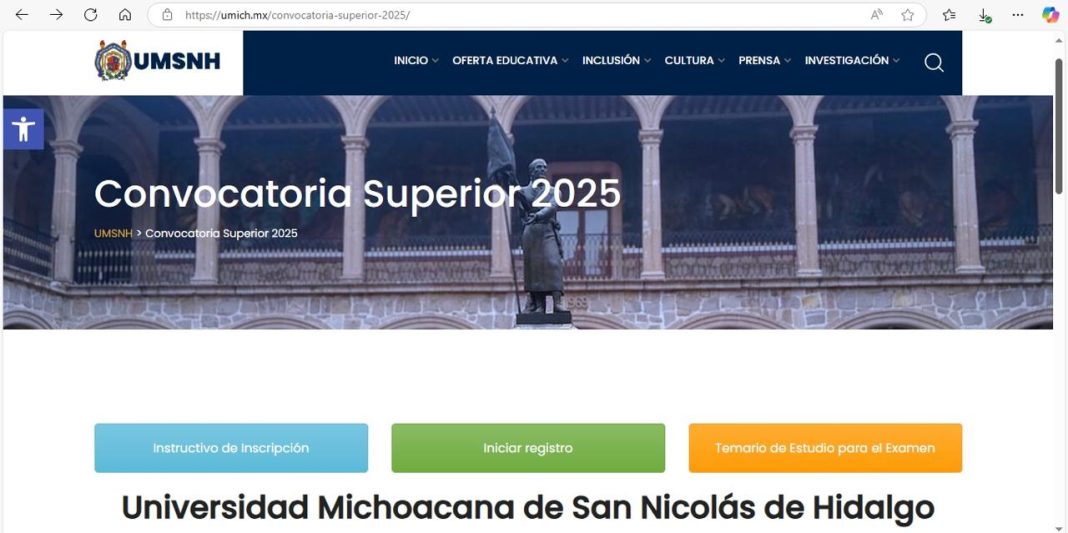Go back using browser back arrow
1068x533 pixels.
(x=22, y=14)
